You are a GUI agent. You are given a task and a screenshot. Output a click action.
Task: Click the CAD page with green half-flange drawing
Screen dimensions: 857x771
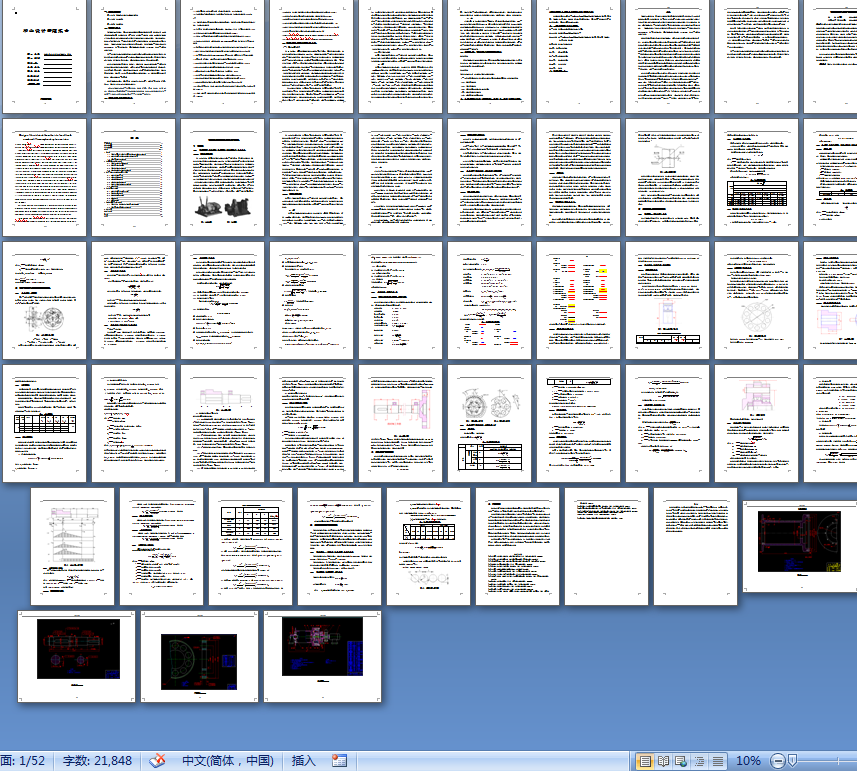[199, 656]
